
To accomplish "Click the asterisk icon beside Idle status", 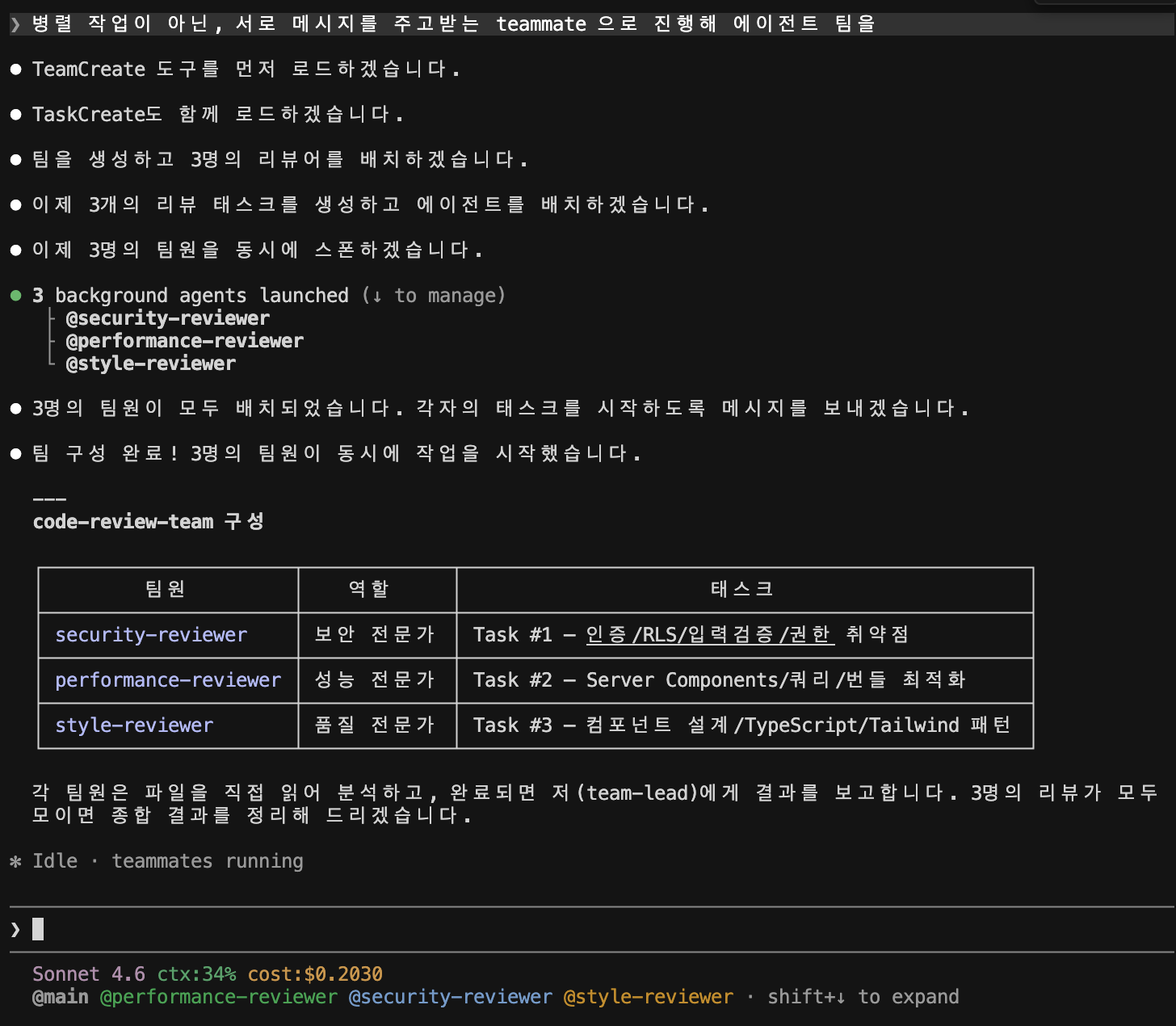I will point(15,861).
